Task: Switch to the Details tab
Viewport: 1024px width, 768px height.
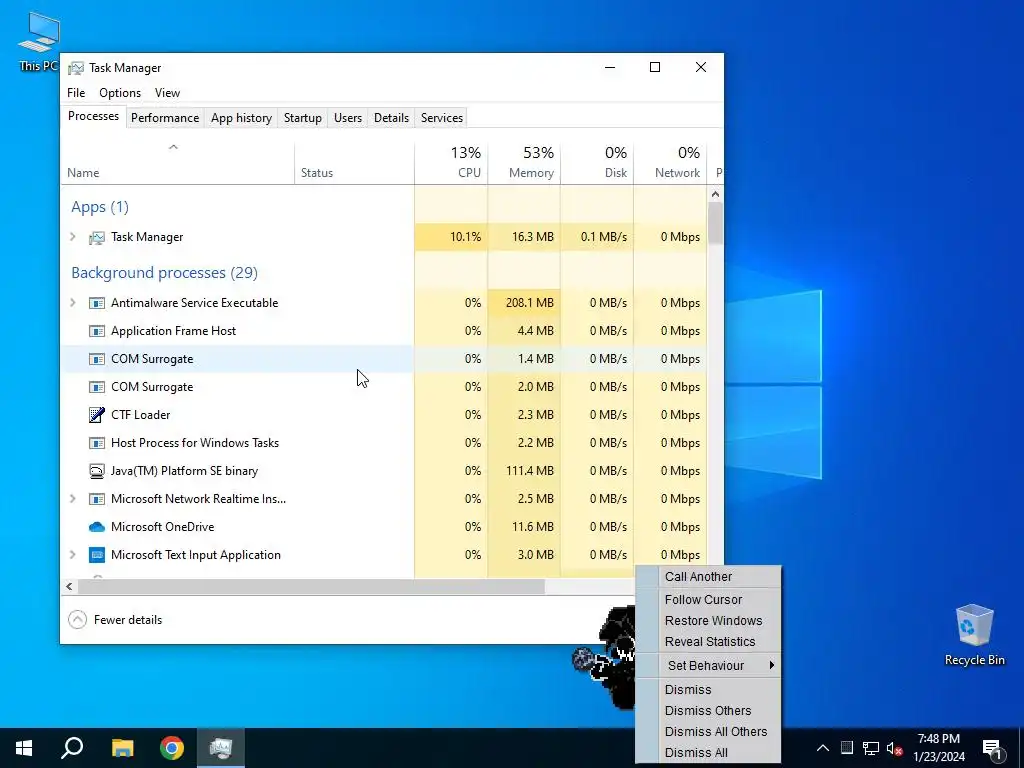Action: 391,118
